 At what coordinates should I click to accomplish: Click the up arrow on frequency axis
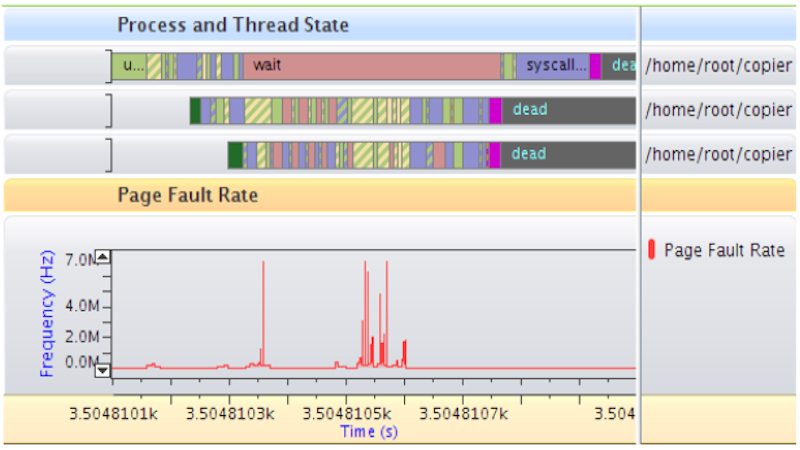103,257
